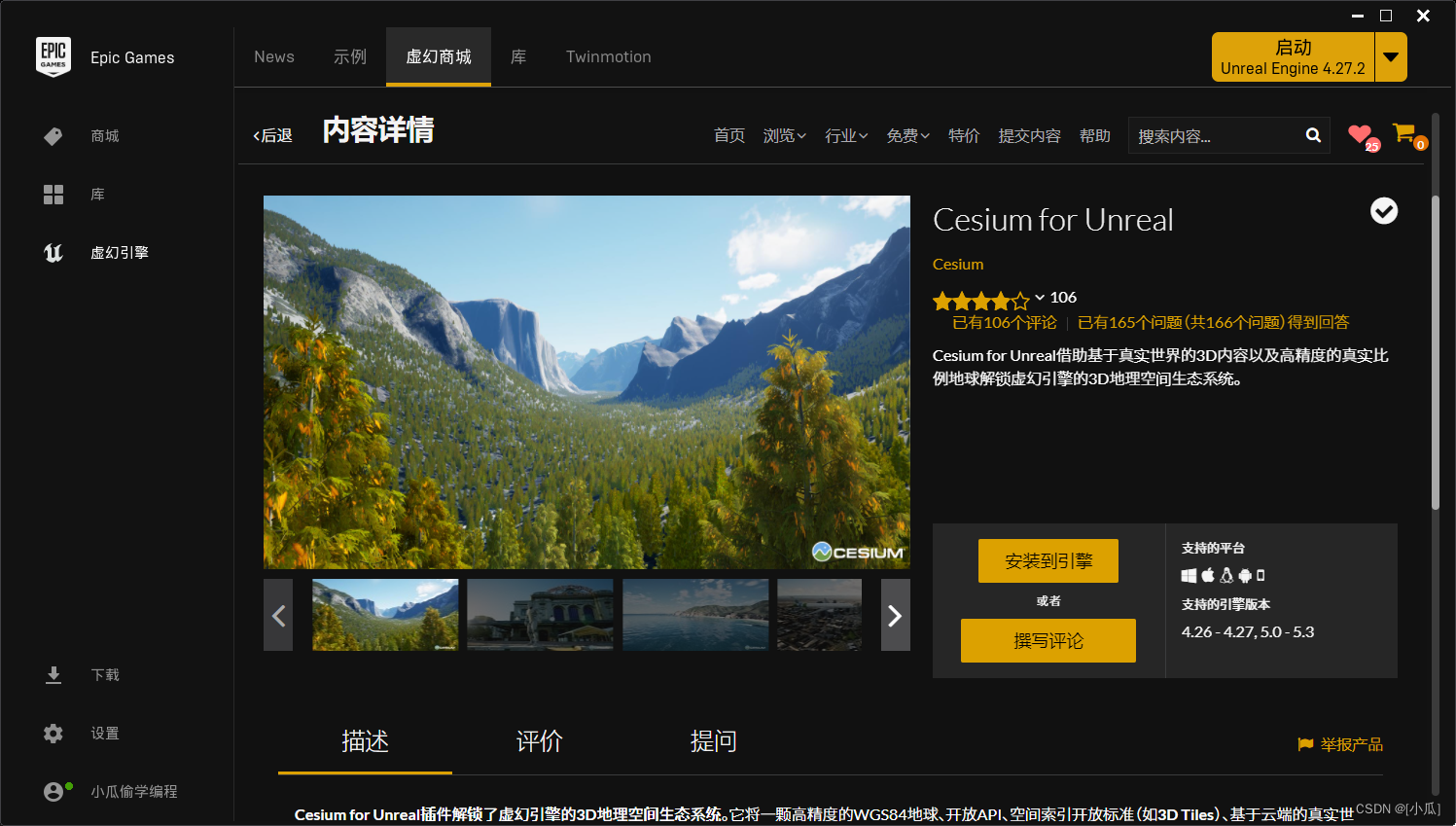Switch to the 评价 reviews tab
This screenshot has height=826, width=1456.
540,742
